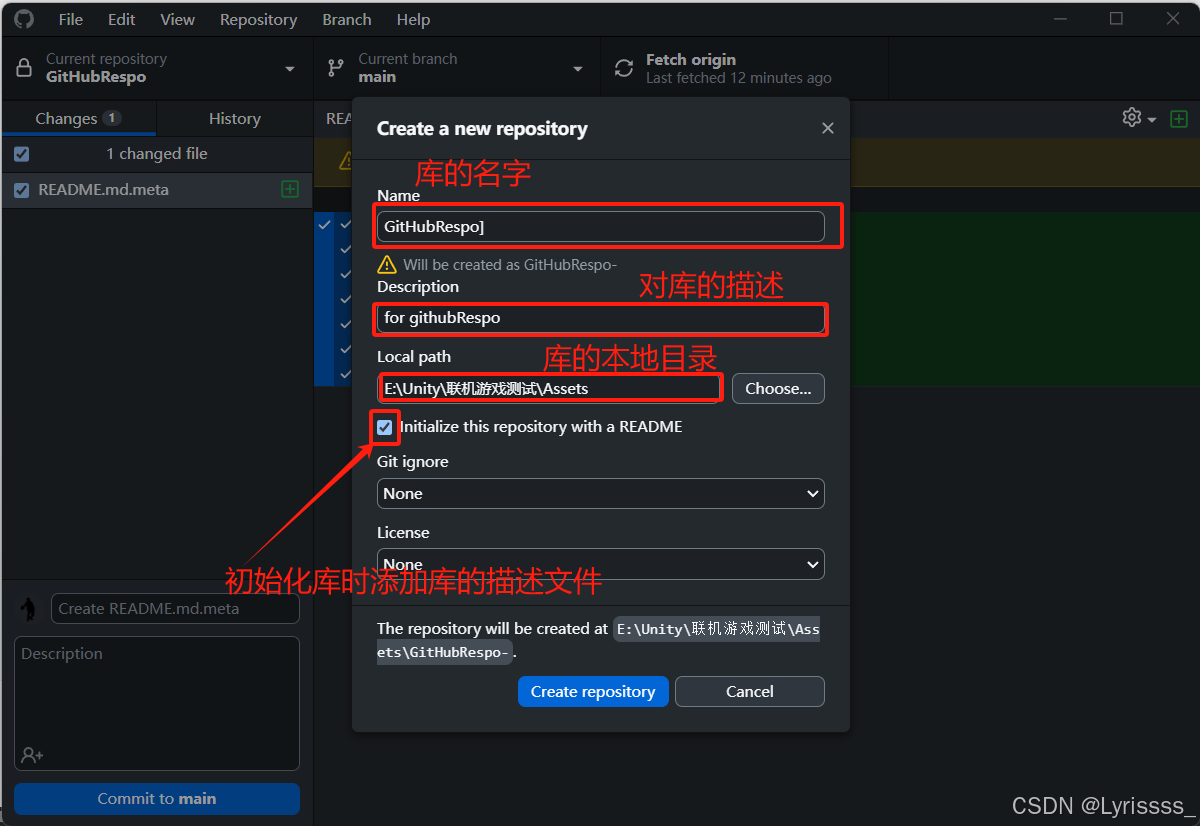Click the git branch icon
This screenshot has height=826, width=1200.
pos(336,68)
